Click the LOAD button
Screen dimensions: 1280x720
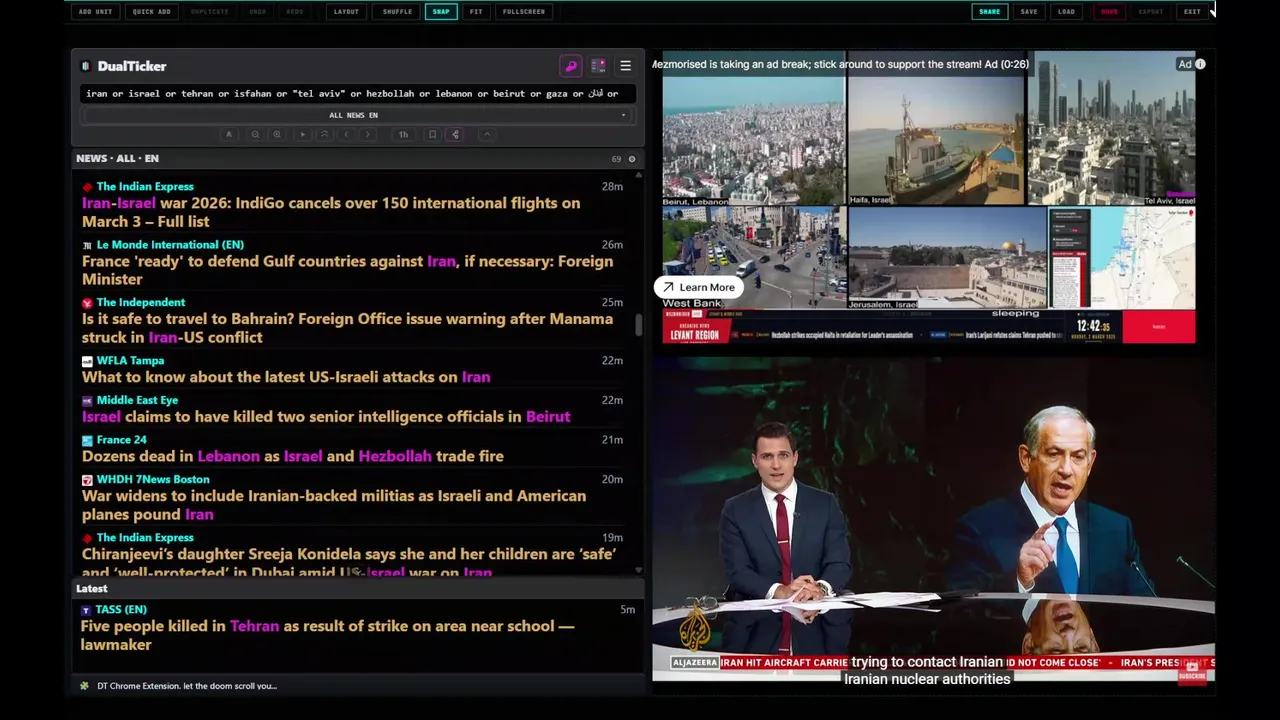coord(1067,12)
